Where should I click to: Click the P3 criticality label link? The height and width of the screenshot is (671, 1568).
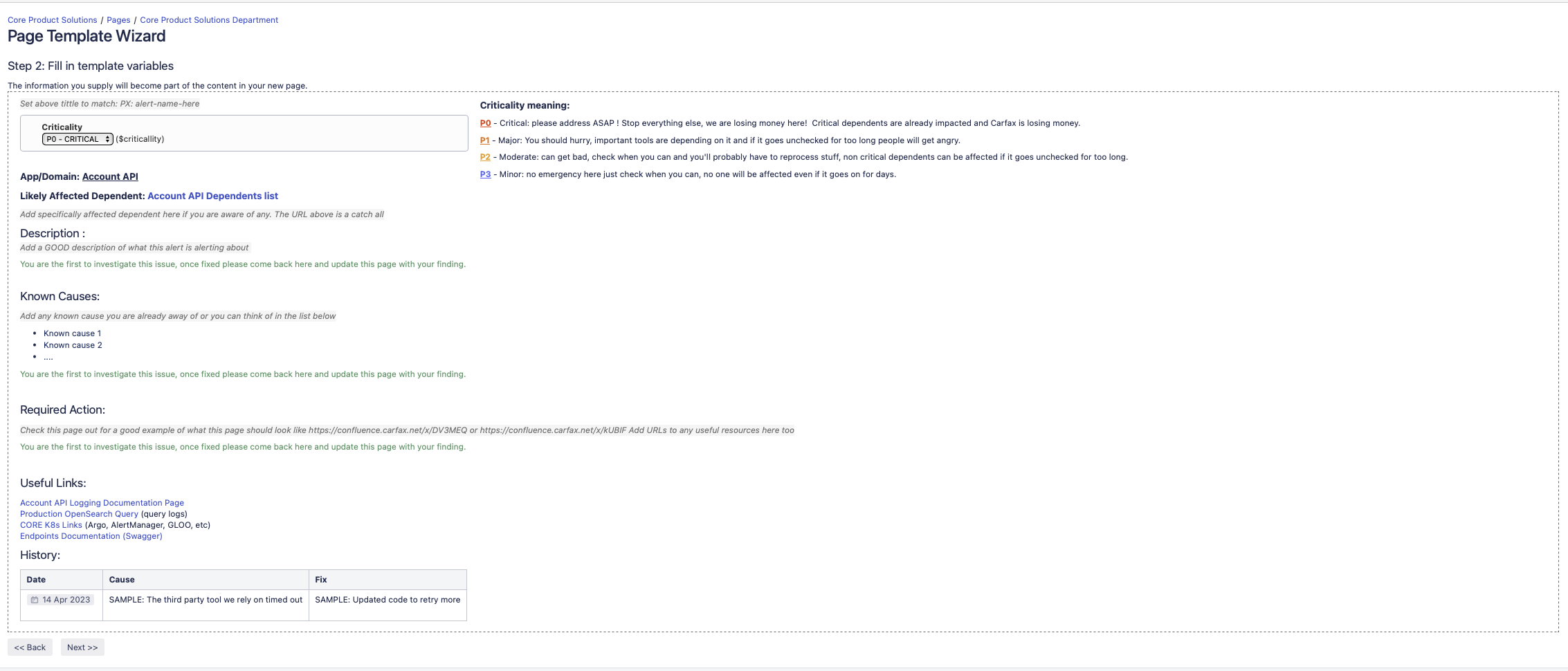485,174
